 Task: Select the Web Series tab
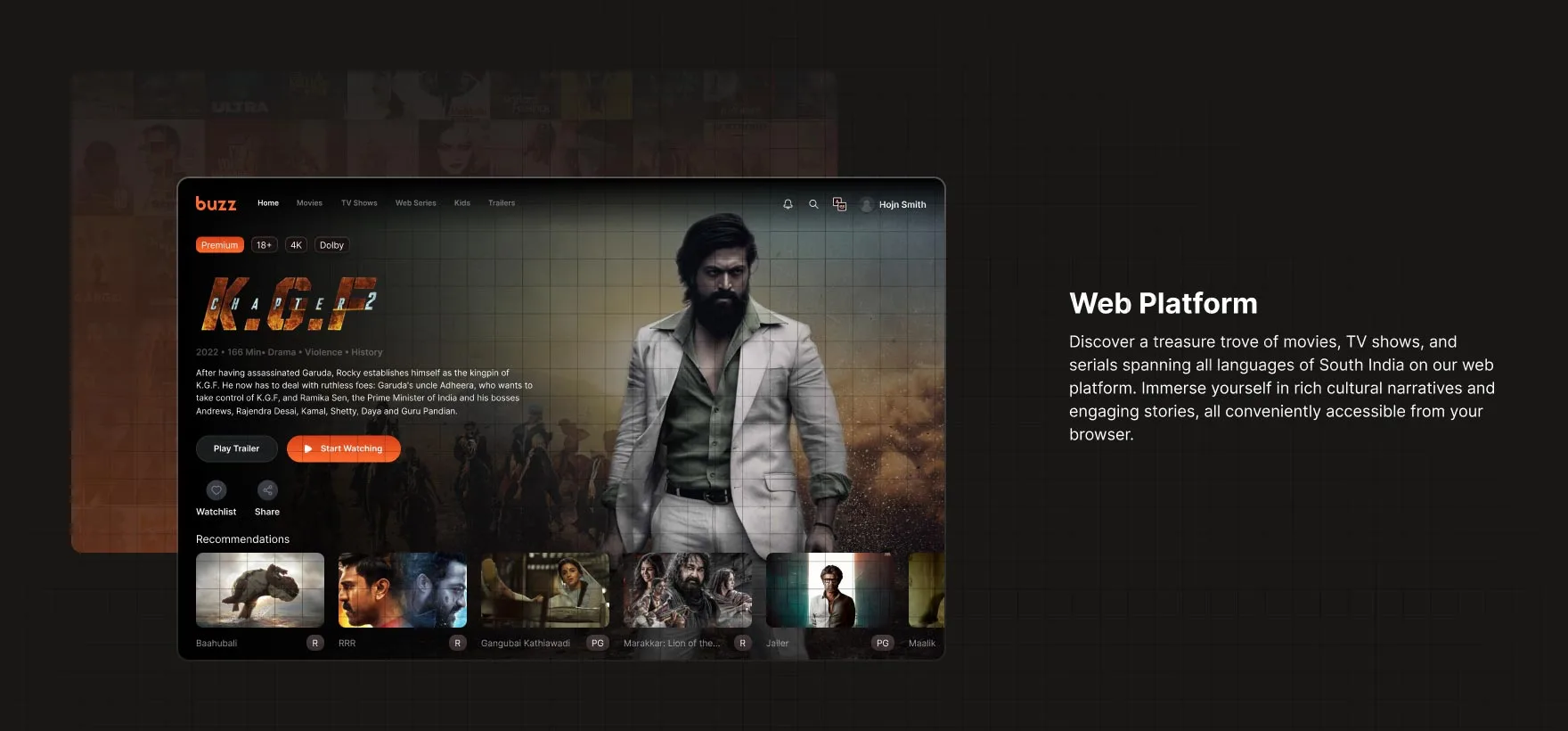coord(416,203)
